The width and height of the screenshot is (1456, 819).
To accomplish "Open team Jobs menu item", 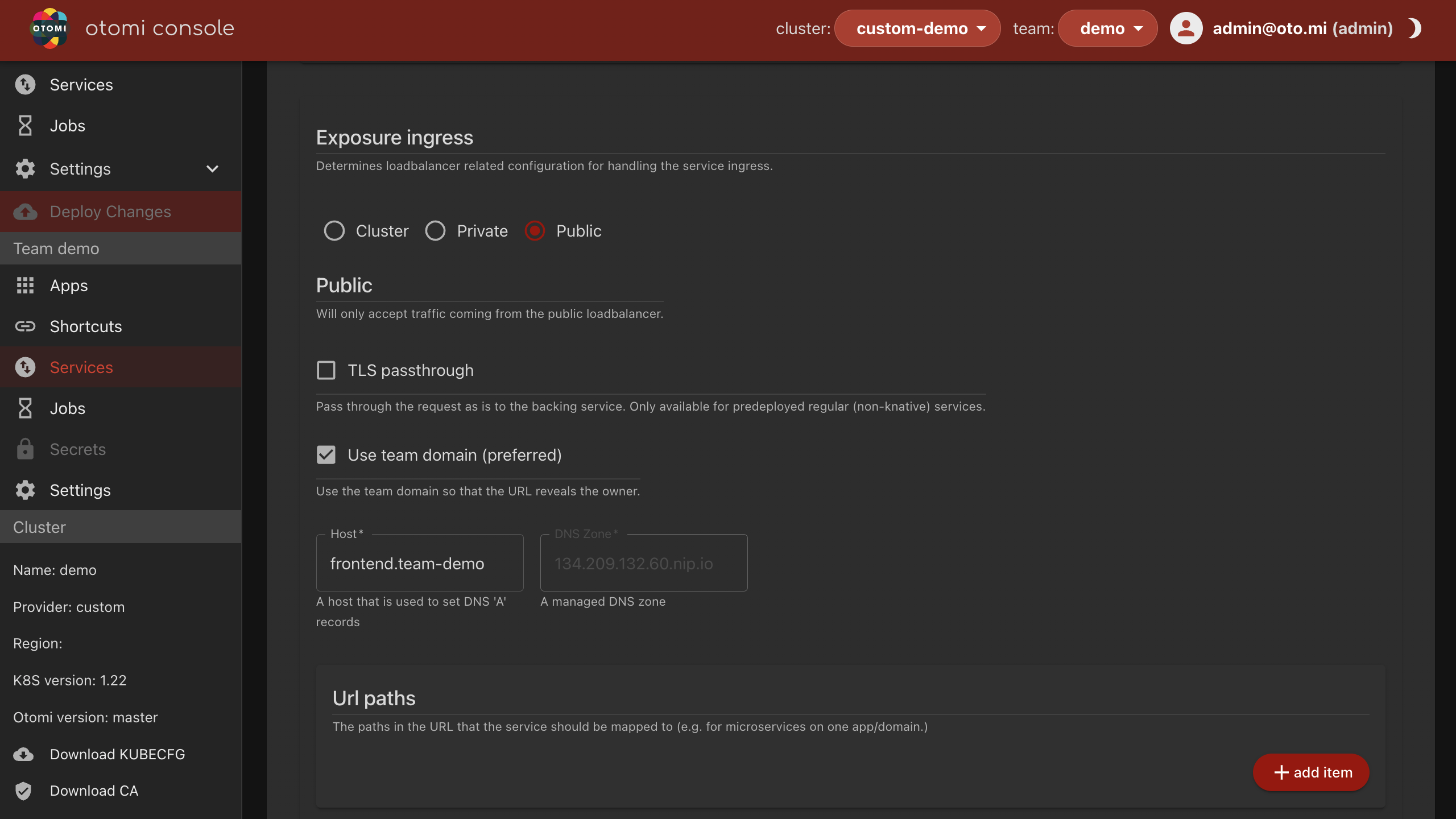I will pyautogui.click(x=68, y=408).
